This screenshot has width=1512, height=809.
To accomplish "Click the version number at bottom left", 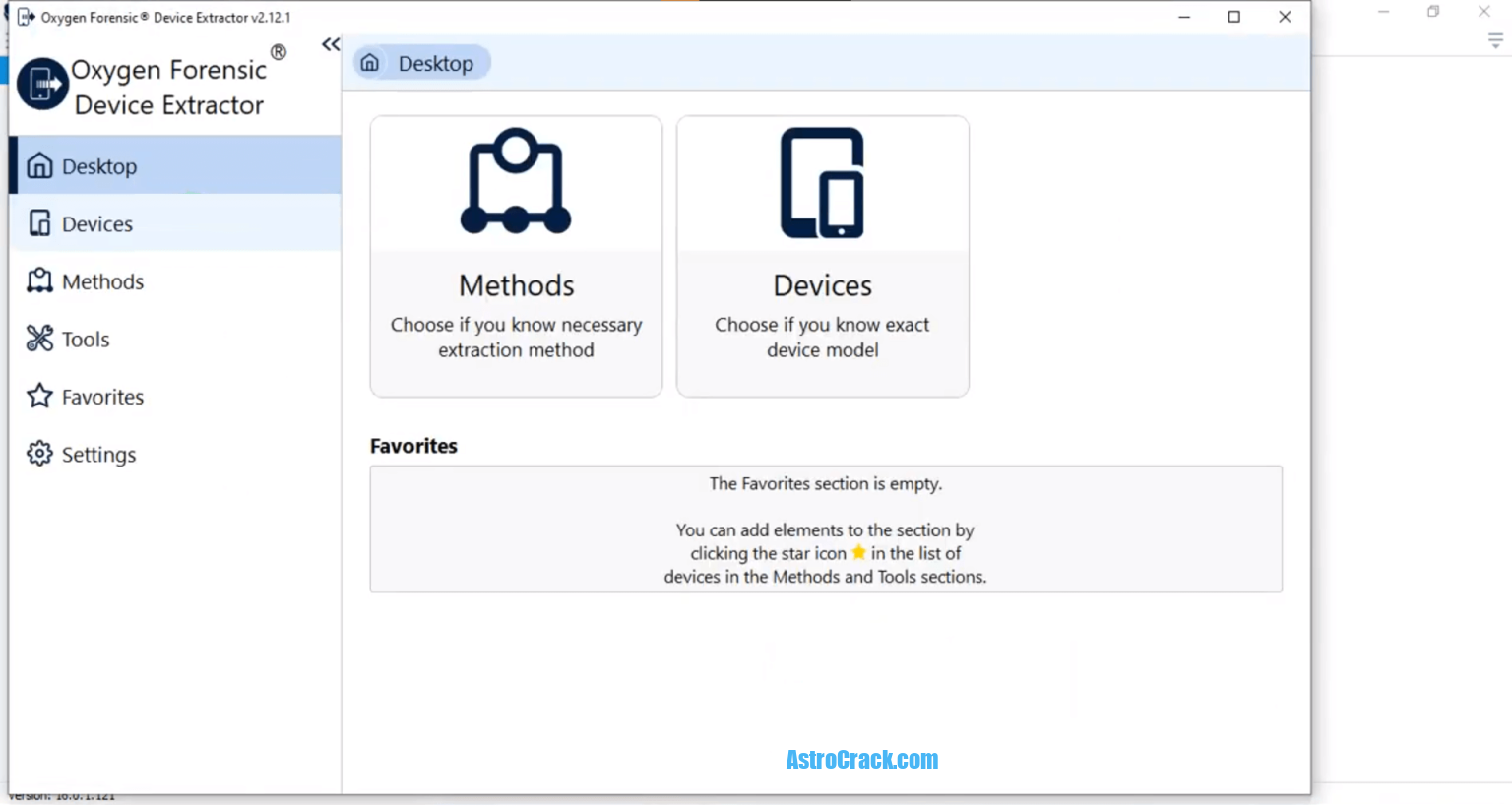I will click(62, 795).
